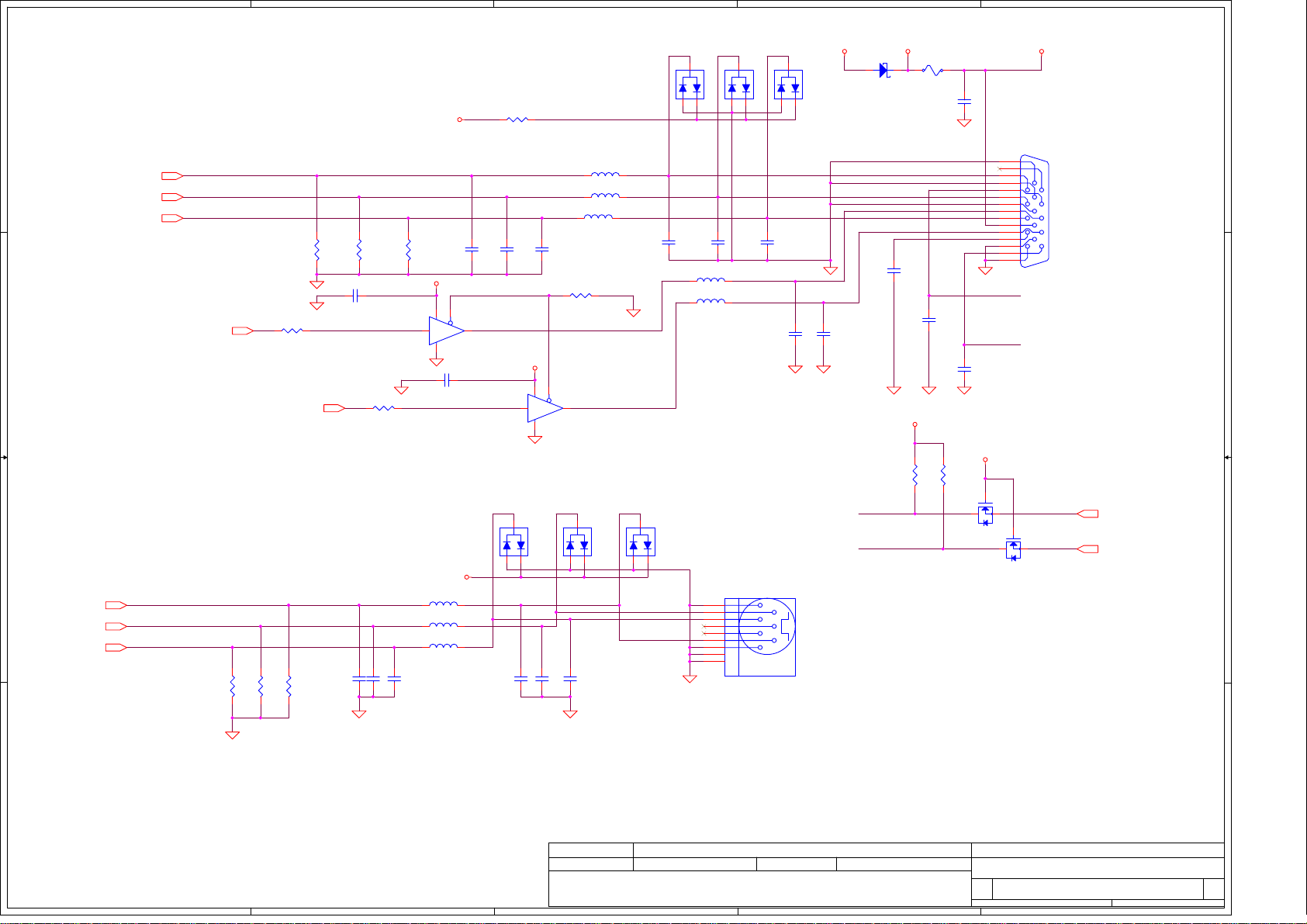Select the bottom off-page port of the upper-left trio

[172, 218]
